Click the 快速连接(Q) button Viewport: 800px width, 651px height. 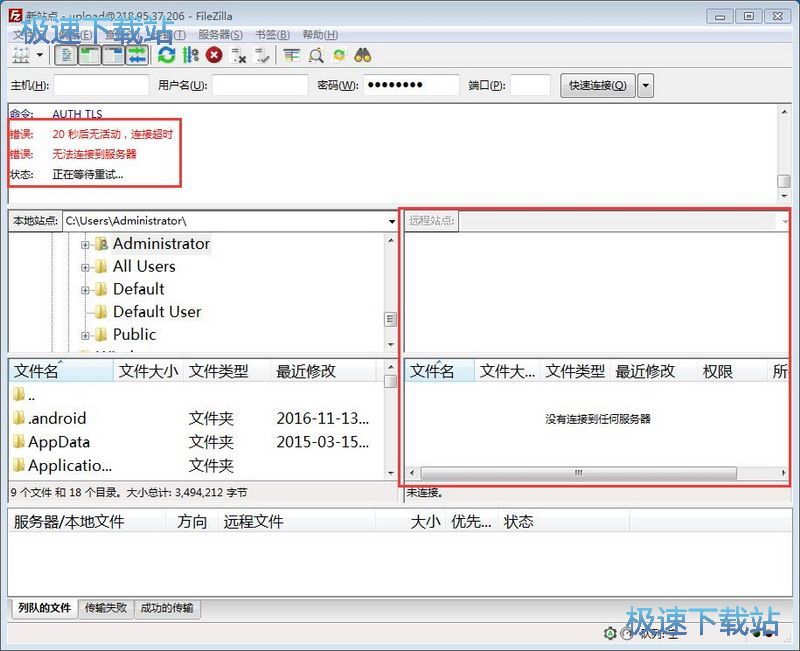click(597, 86)
